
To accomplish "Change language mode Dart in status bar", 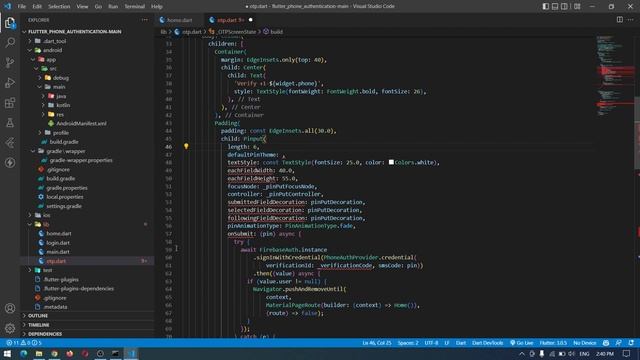I will [x=461, y=343].
